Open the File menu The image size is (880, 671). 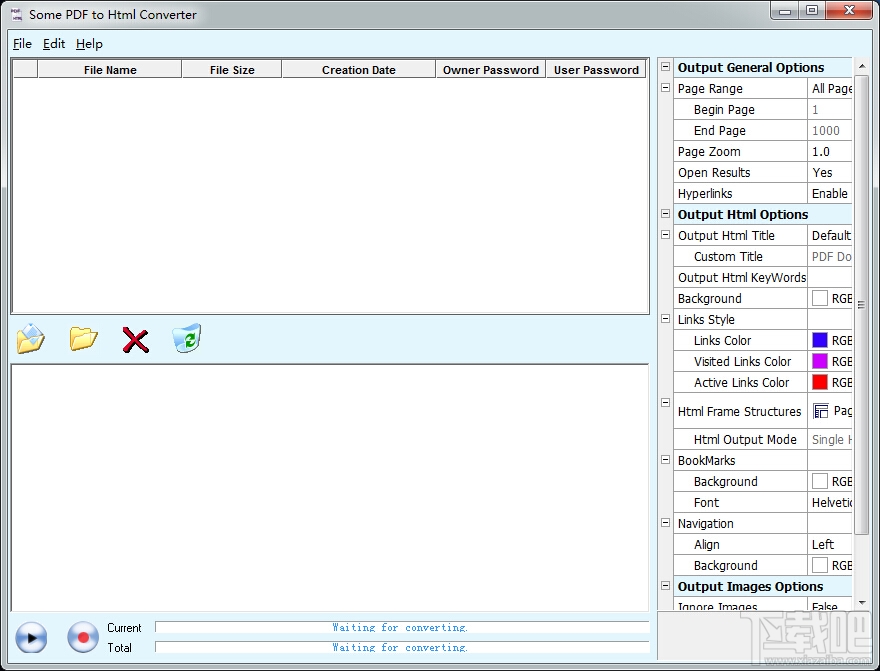point(22,44)
